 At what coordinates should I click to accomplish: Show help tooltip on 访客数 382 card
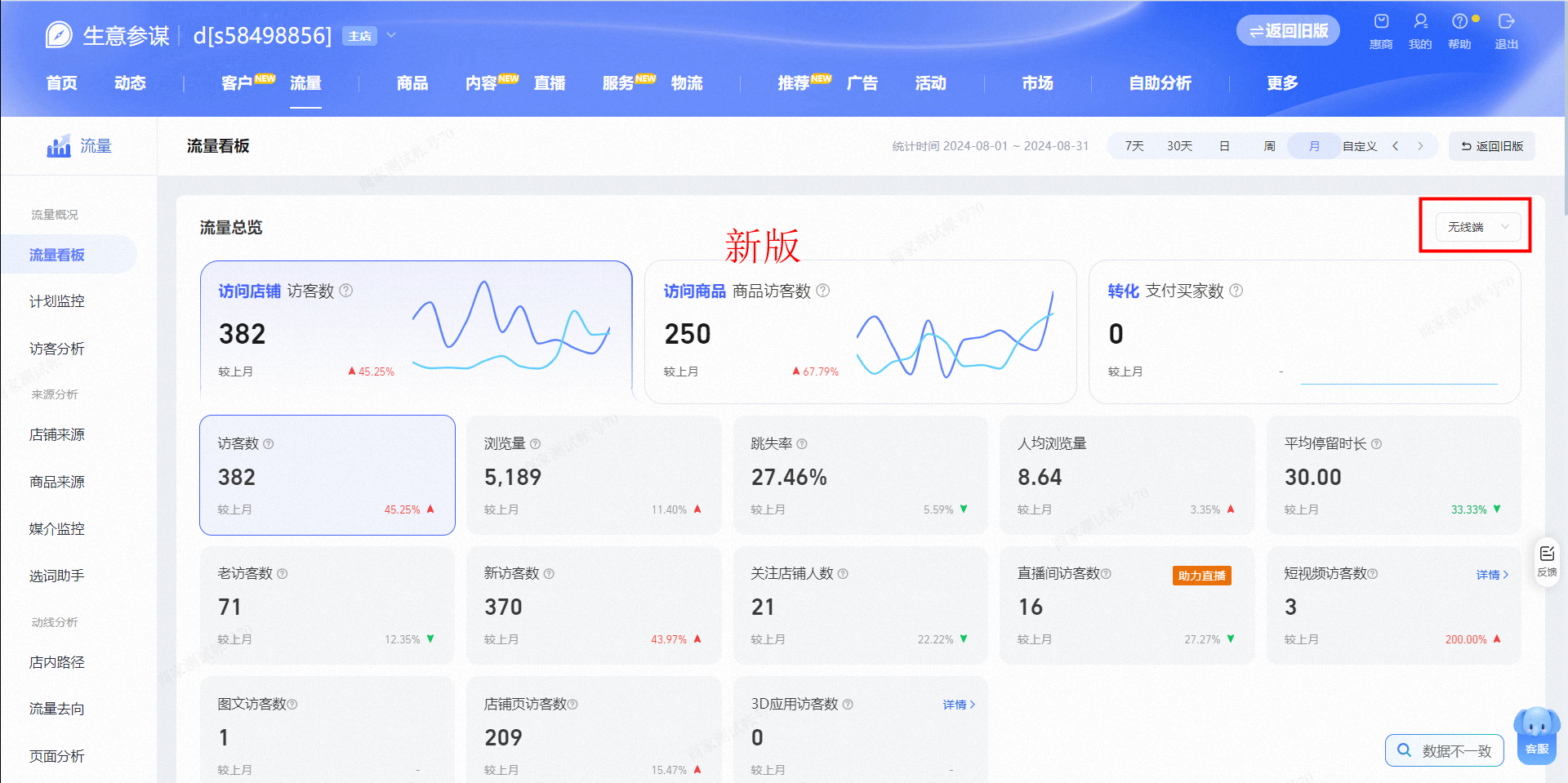[x=269, y=444]
